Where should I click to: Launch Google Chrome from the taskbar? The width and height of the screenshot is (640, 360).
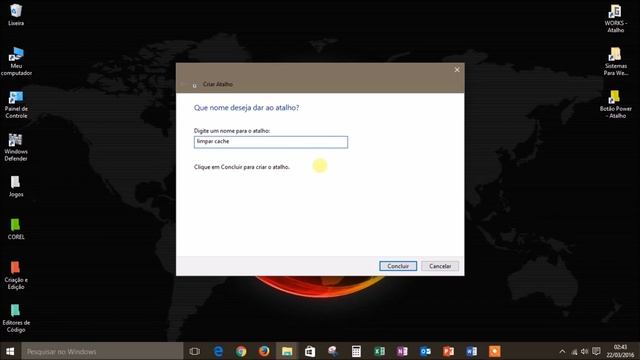[x=241, y=351]
